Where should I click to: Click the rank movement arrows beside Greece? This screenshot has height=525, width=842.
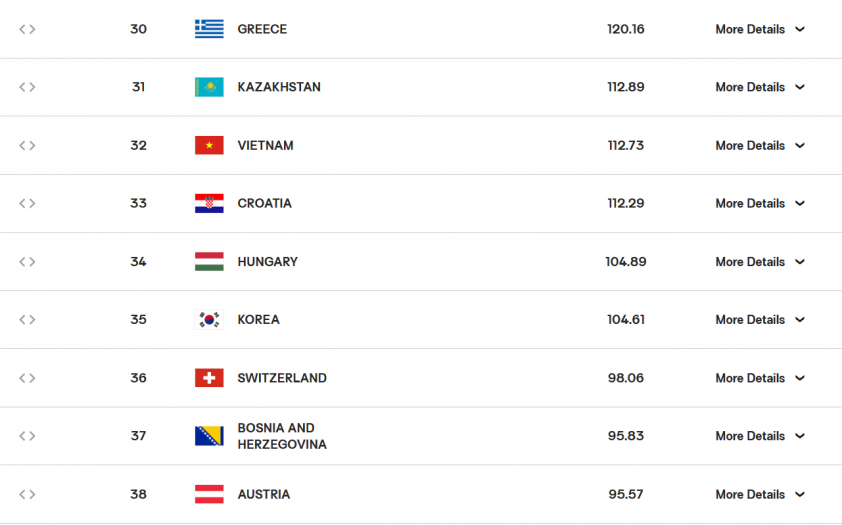27,29
